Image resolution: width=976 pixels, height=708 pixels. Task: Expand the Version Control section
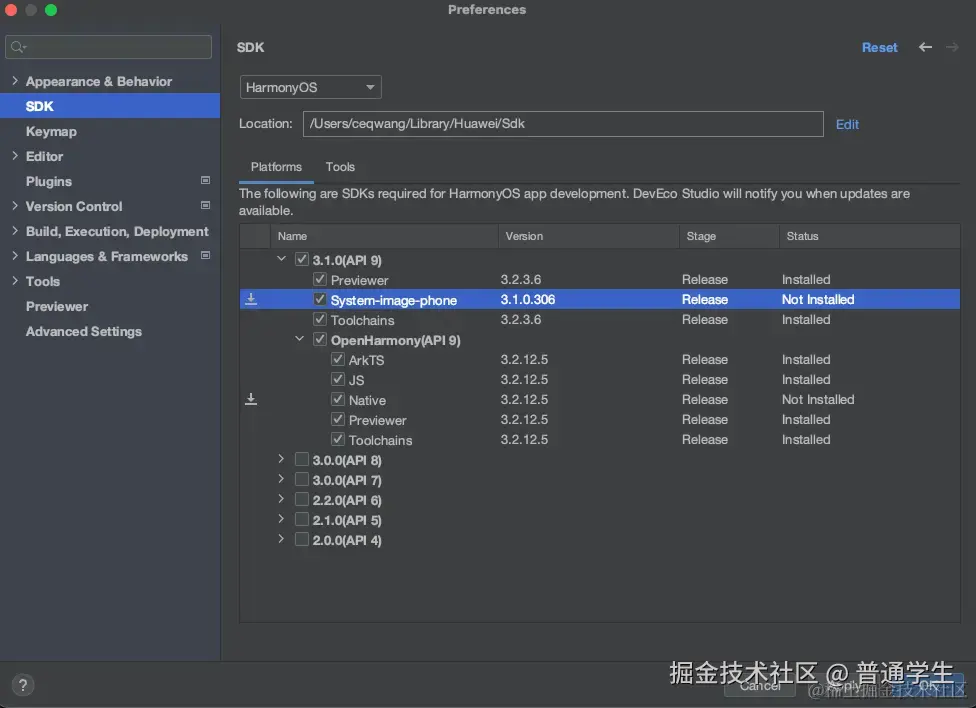(15, 205)
